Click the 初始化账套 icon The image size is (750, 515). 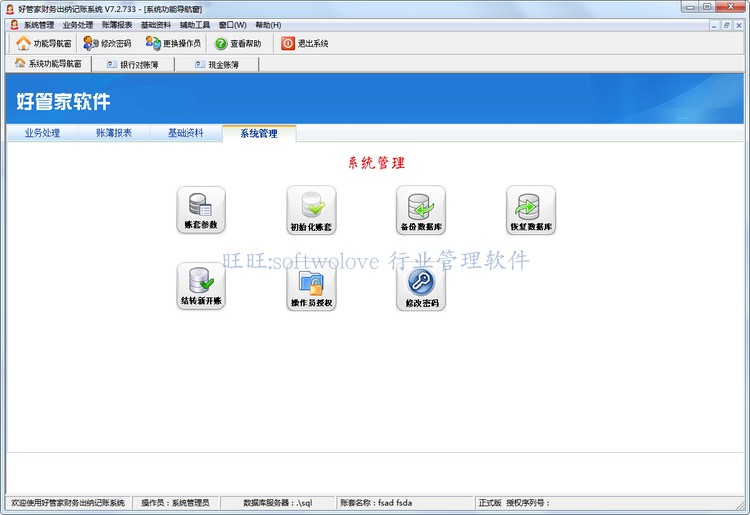[x=311, y=210]
